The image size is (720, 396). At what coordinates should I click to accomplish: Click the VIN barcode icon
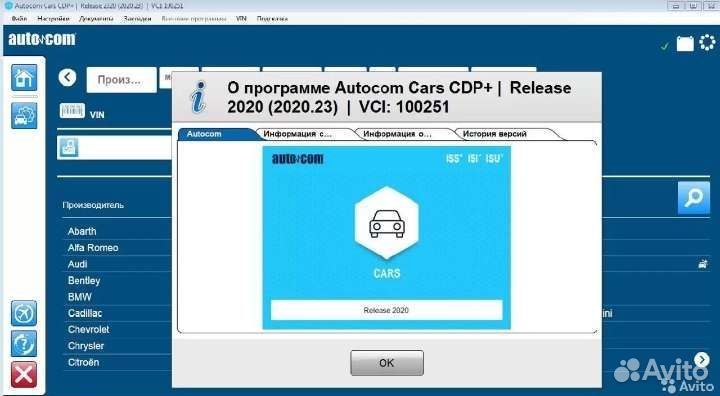72,111
